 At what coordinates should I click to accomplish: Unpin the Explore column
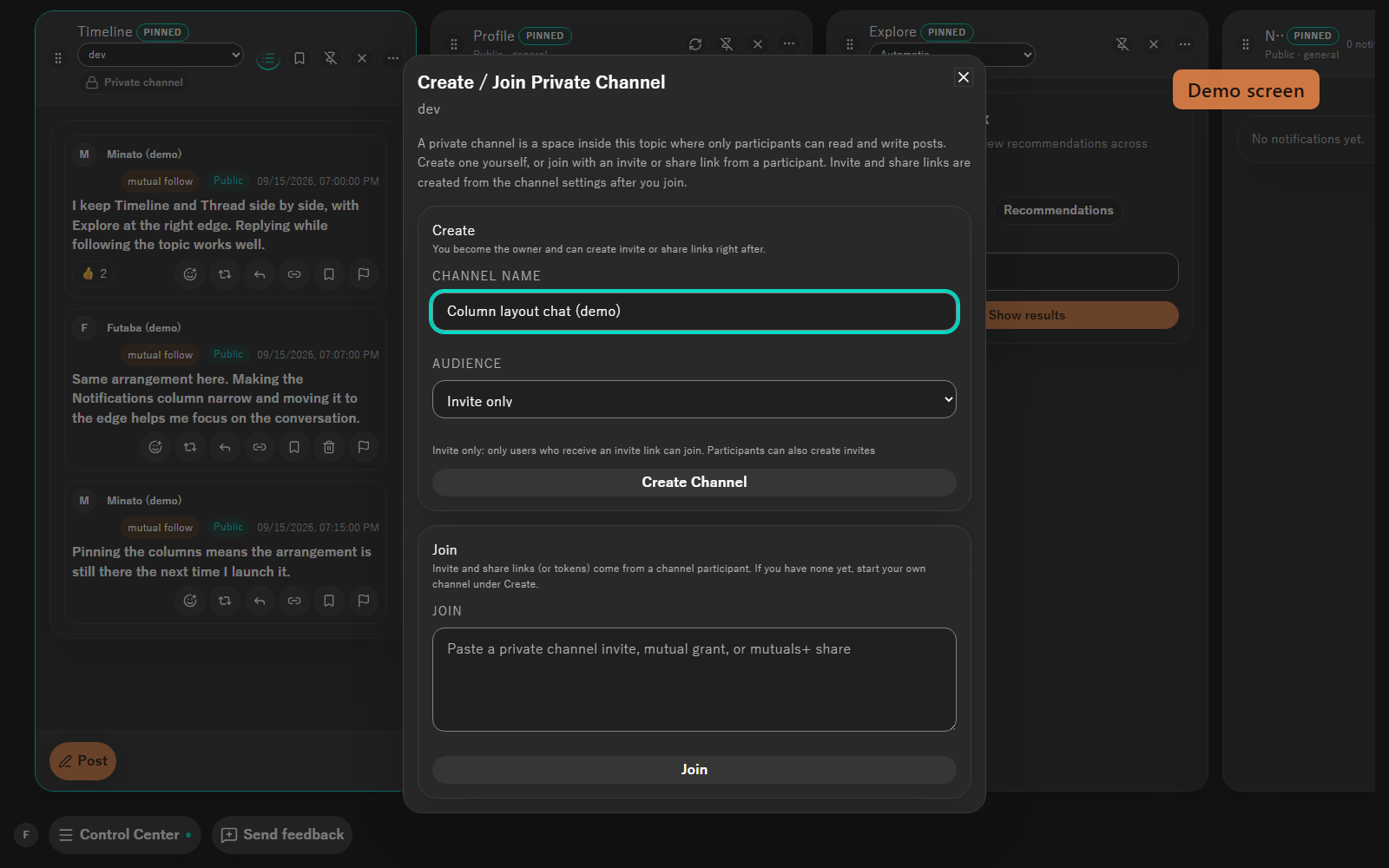pos(1122,44)
